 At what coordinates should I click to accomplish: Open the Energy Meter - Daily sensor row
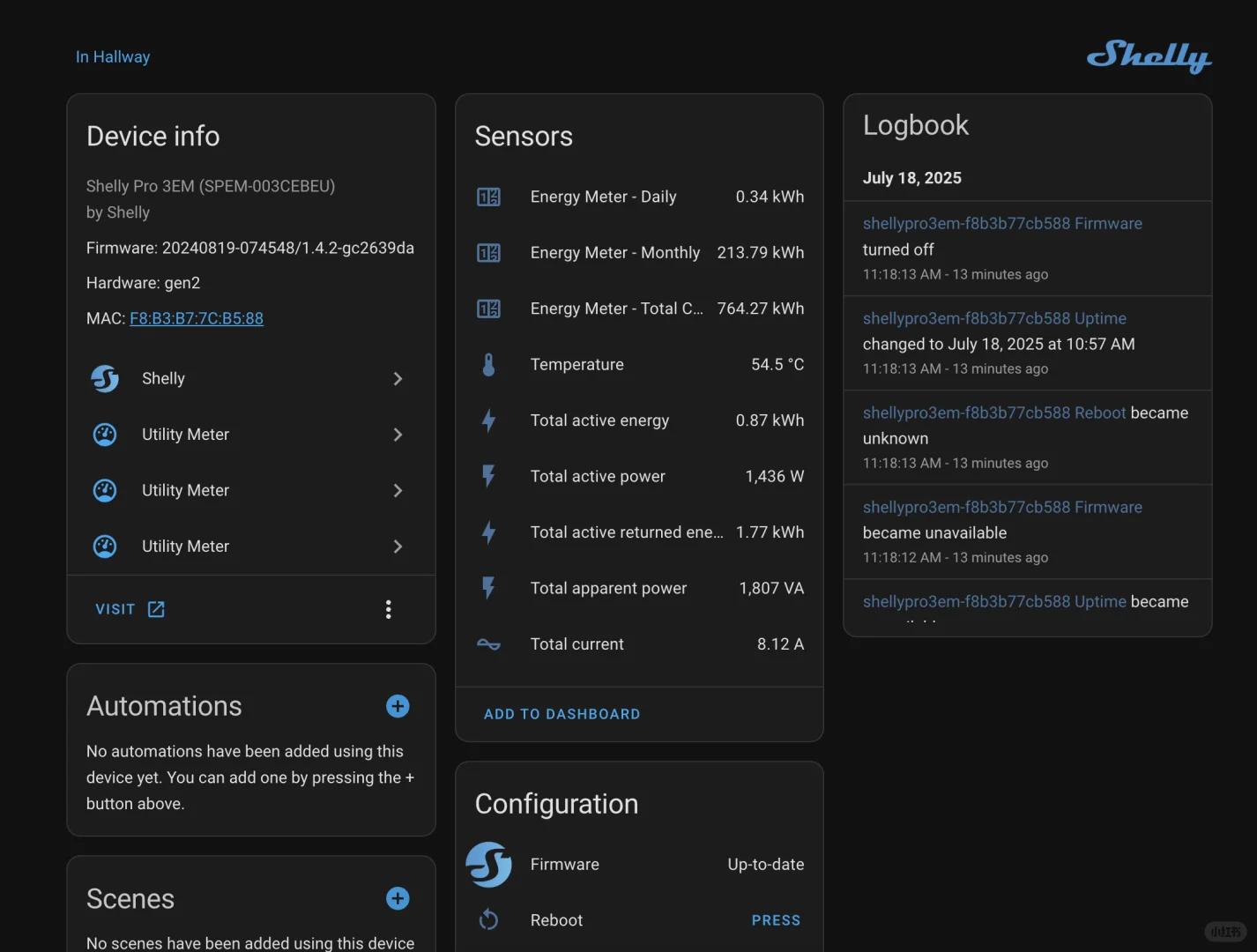coord(640,197)
